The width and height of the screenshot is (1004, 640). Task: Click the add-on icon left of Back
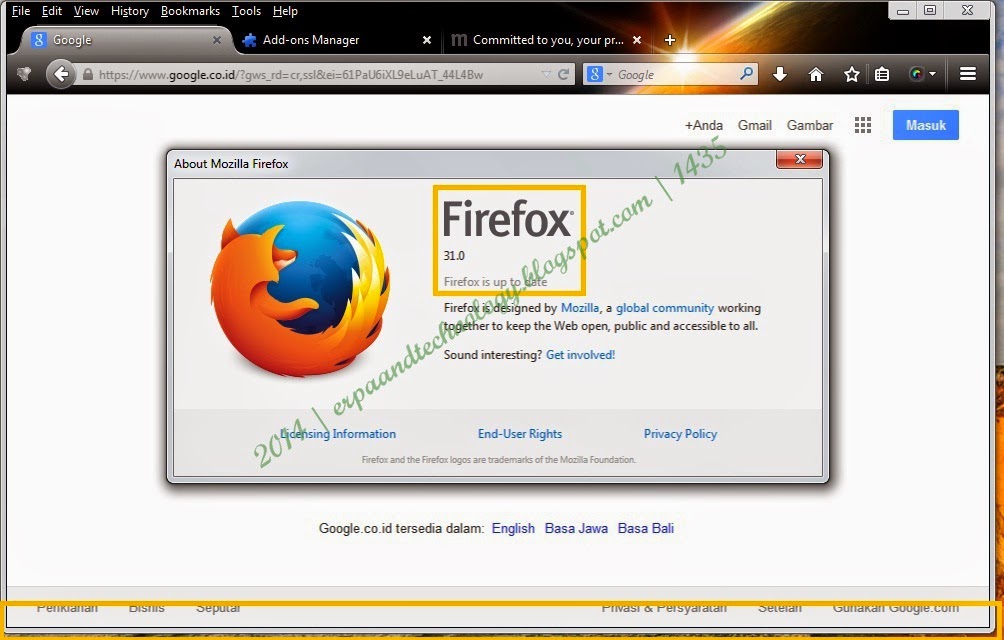pyautogui.click(x=24, y=74)
